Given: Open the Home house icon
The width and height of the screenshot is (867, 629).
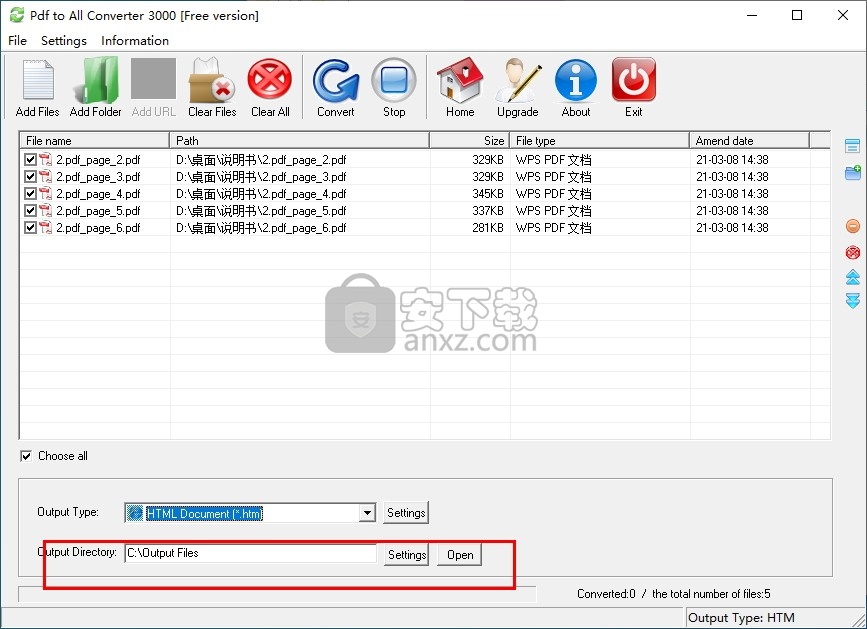Looking at the screenshot, I should (x=460, y=80).
